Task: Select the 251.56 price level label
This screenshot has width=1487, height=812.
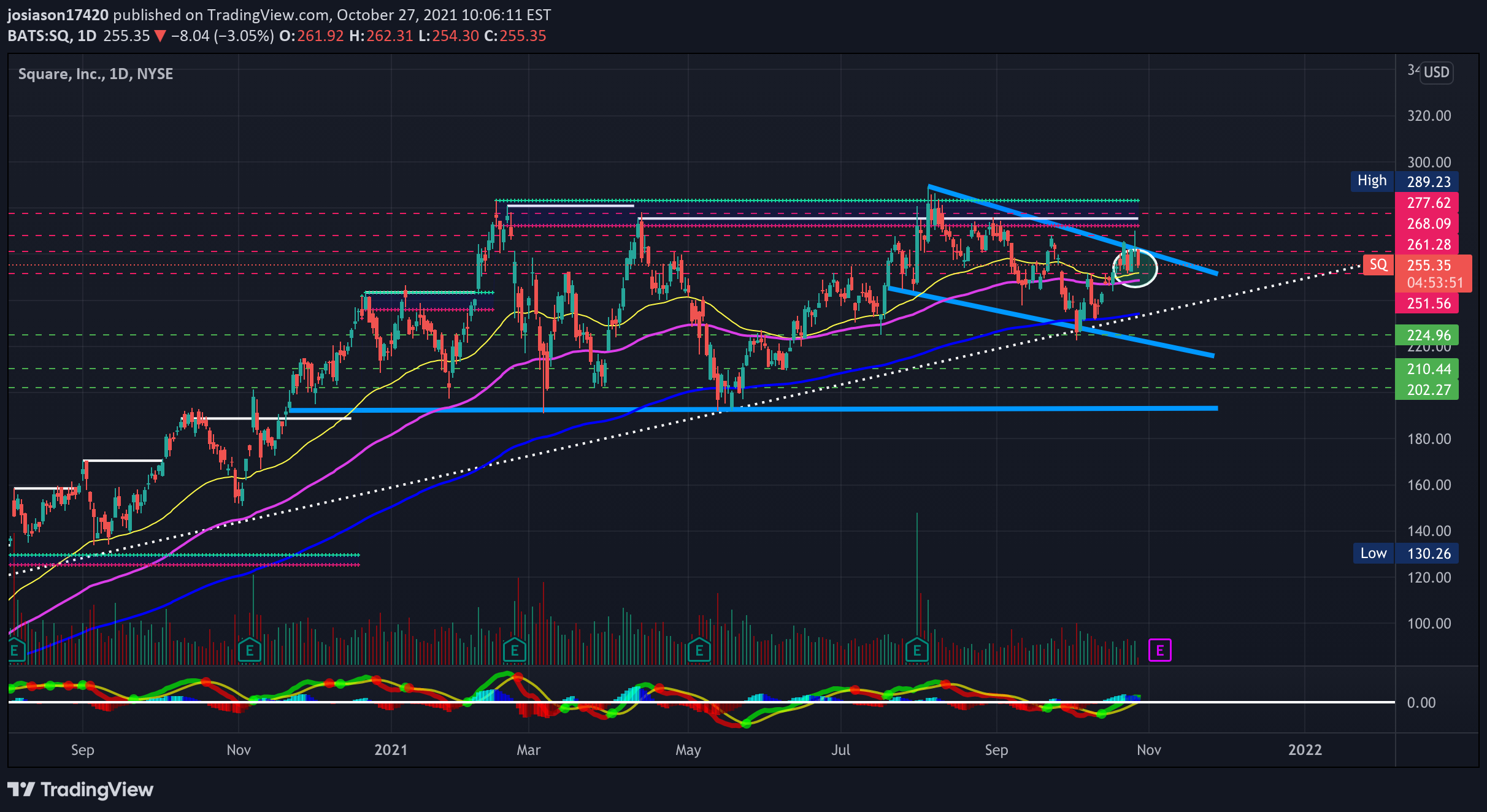Action: click(1427, 304)
